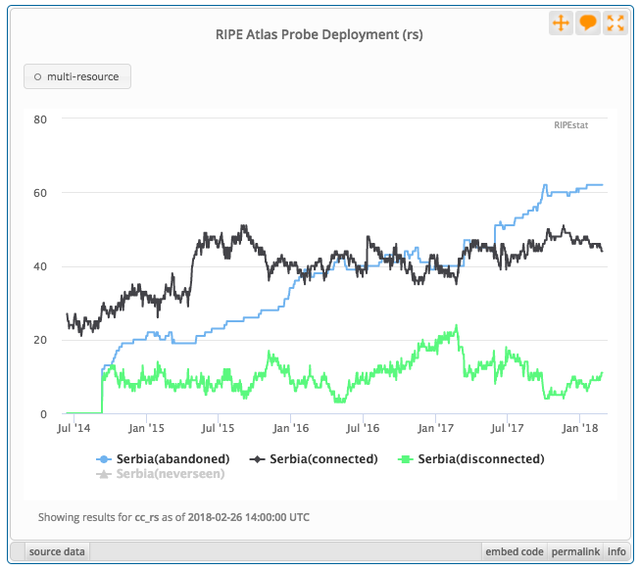The height and width of the screenshot is (570, 640).
Task: Click the chart title RIPE Atlas Probe Deployment (rs)
Action: pos(319,34)
